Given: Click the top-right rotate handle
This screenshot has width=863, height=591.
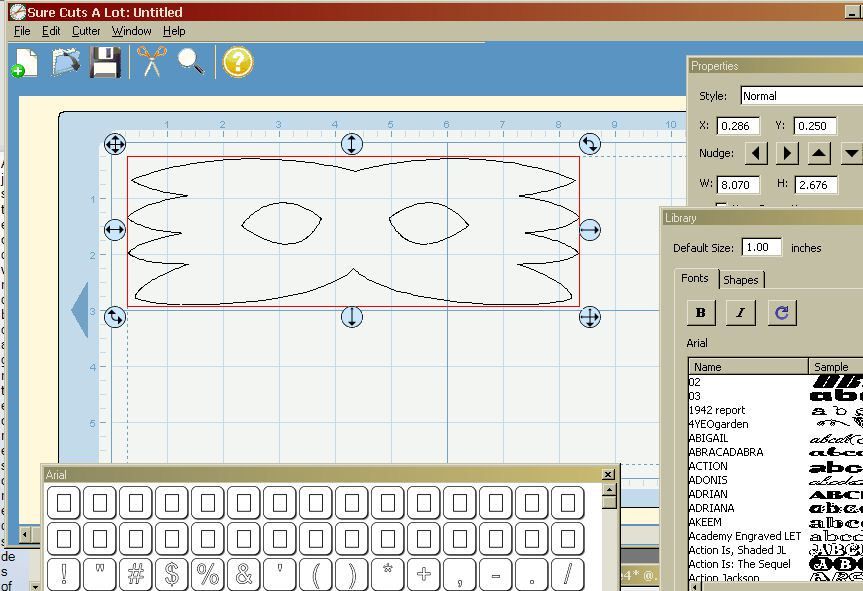Looking at the screenshot, I should click(589, 144).
